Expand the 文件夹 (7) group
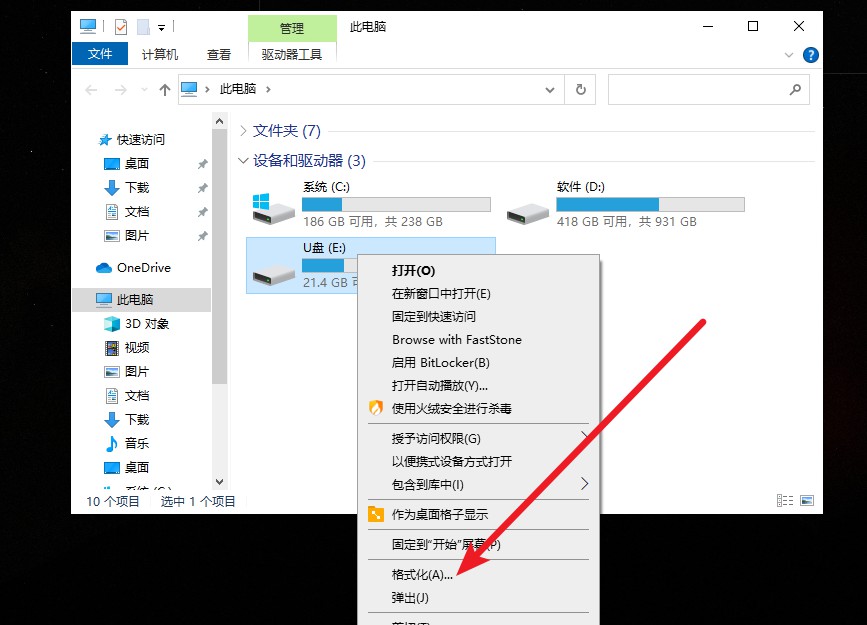Viewport: 867px width, 625px height. (x=243, y=131)
